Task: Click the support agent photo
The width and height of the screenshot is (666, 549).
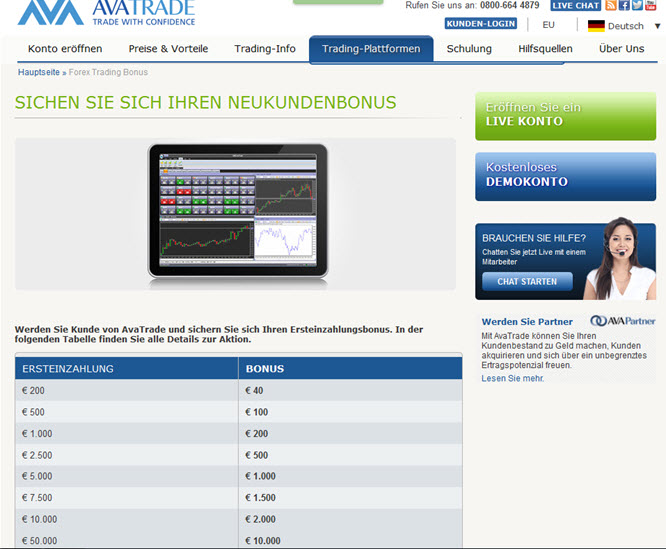Action: (x=621, y=259)
